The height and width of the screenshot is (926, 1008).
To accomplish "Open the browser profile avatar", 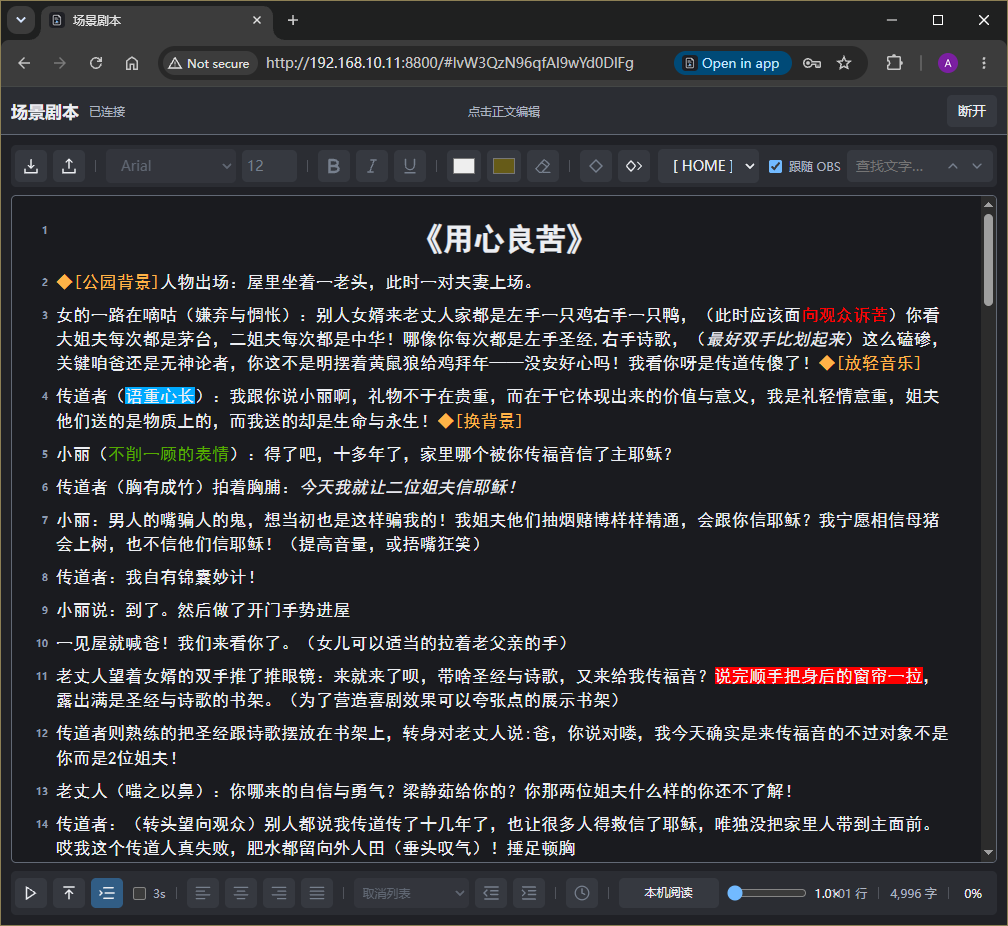I will (x=948, y=63).
